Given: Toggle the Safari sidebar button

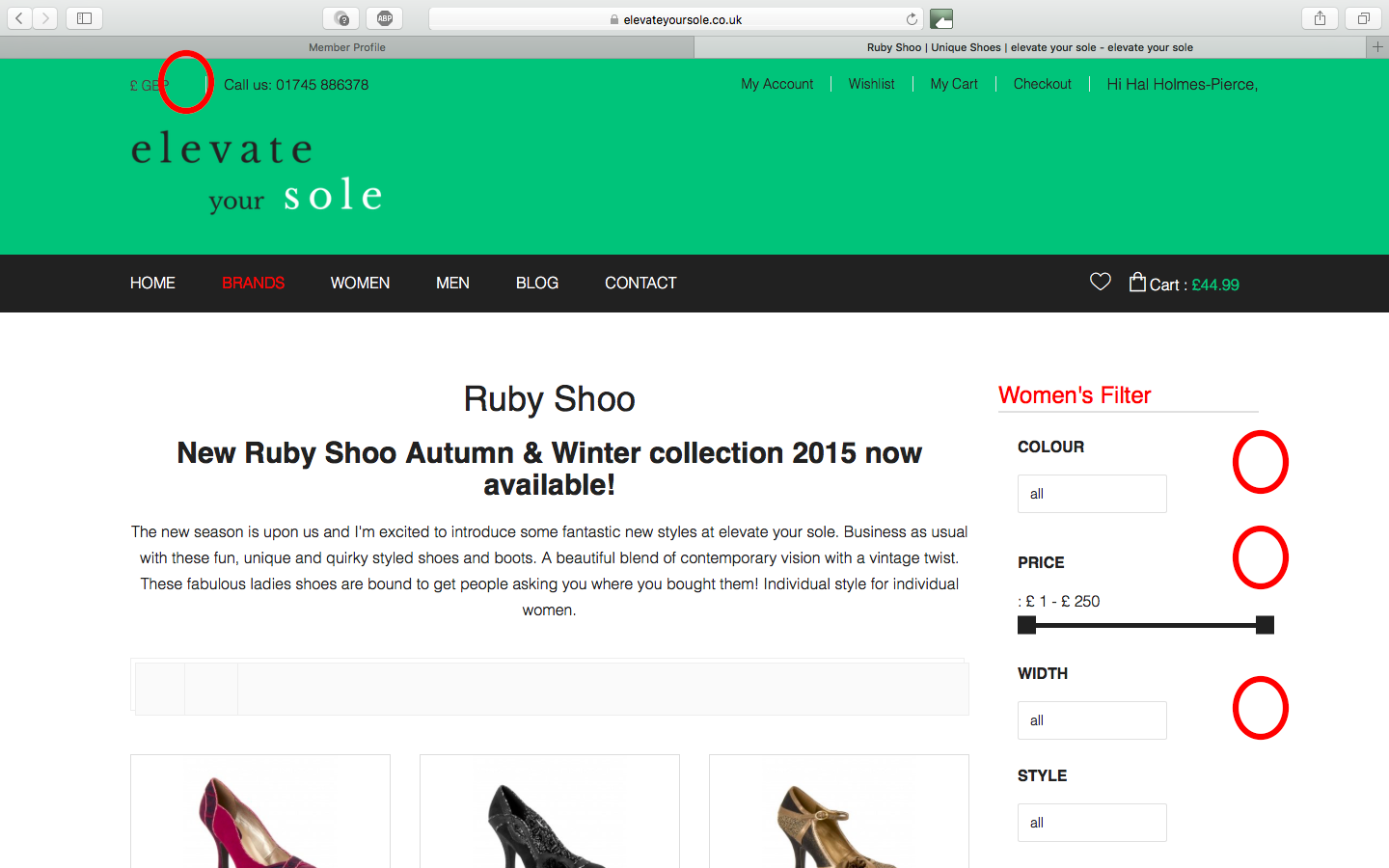Looking at the screenshot, I should point(84,18).
